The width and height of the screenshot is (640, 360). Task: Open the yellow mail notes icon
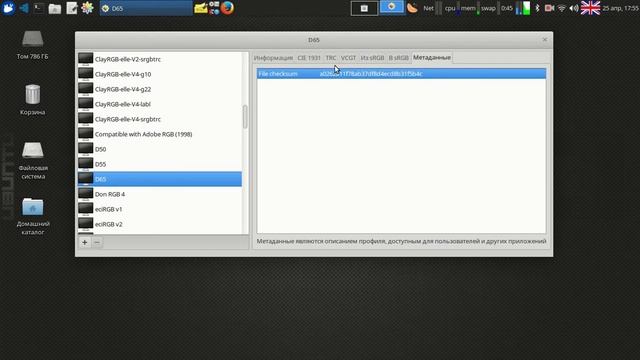(x=200, y=8)
